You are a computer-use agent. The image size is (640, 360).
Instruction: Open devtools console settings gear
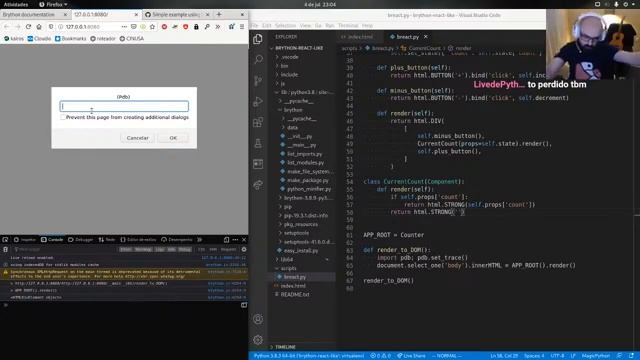(x=244, y=249)
